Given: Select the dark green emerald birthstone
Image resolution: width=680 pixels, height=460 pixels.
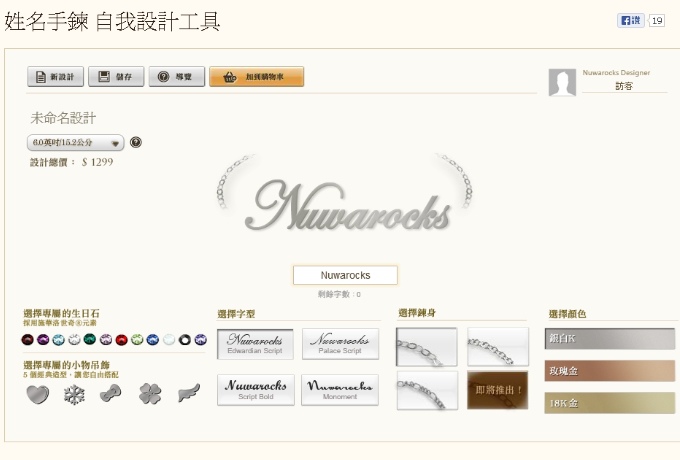Looking at the screenshot, I should 90,339.
